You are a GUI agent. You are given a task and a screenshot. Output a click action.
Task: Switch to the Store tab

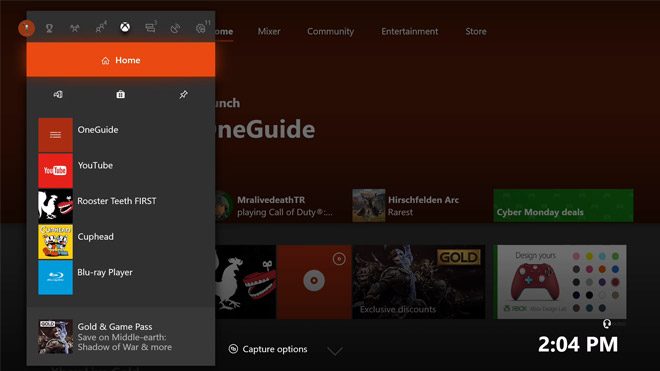476,31
